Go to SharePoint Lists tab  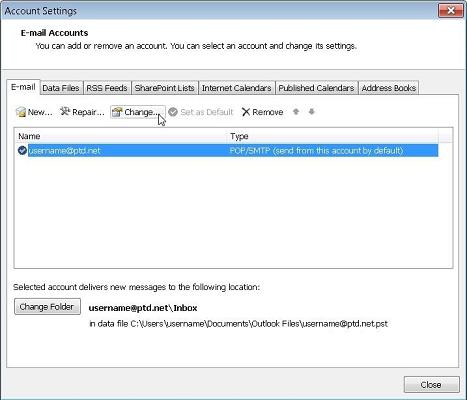[165, 88]
